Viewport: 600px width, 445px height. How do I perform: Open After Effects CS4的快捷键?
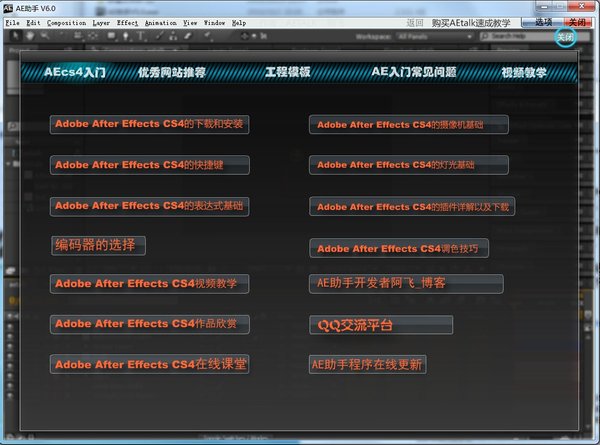point(150,165)
